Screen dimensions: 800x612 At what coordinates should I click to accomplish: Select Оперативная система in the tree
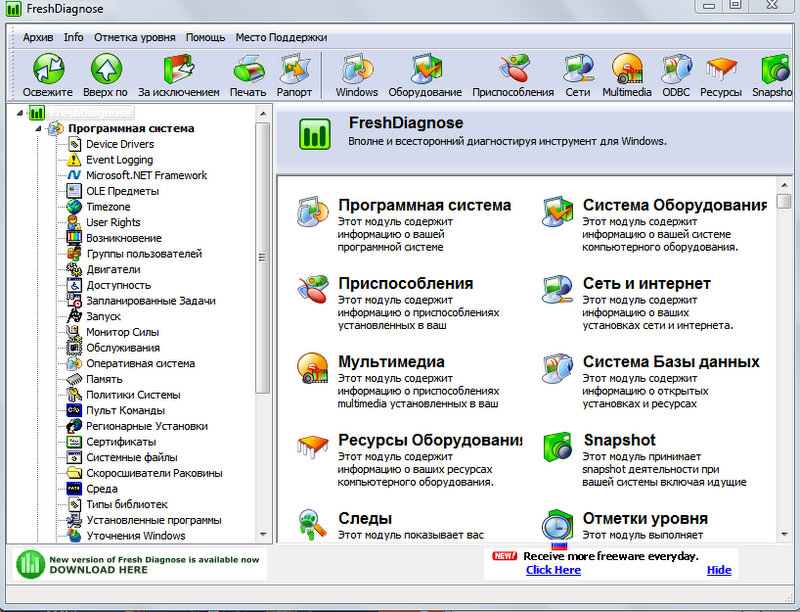tap(140, 364)
